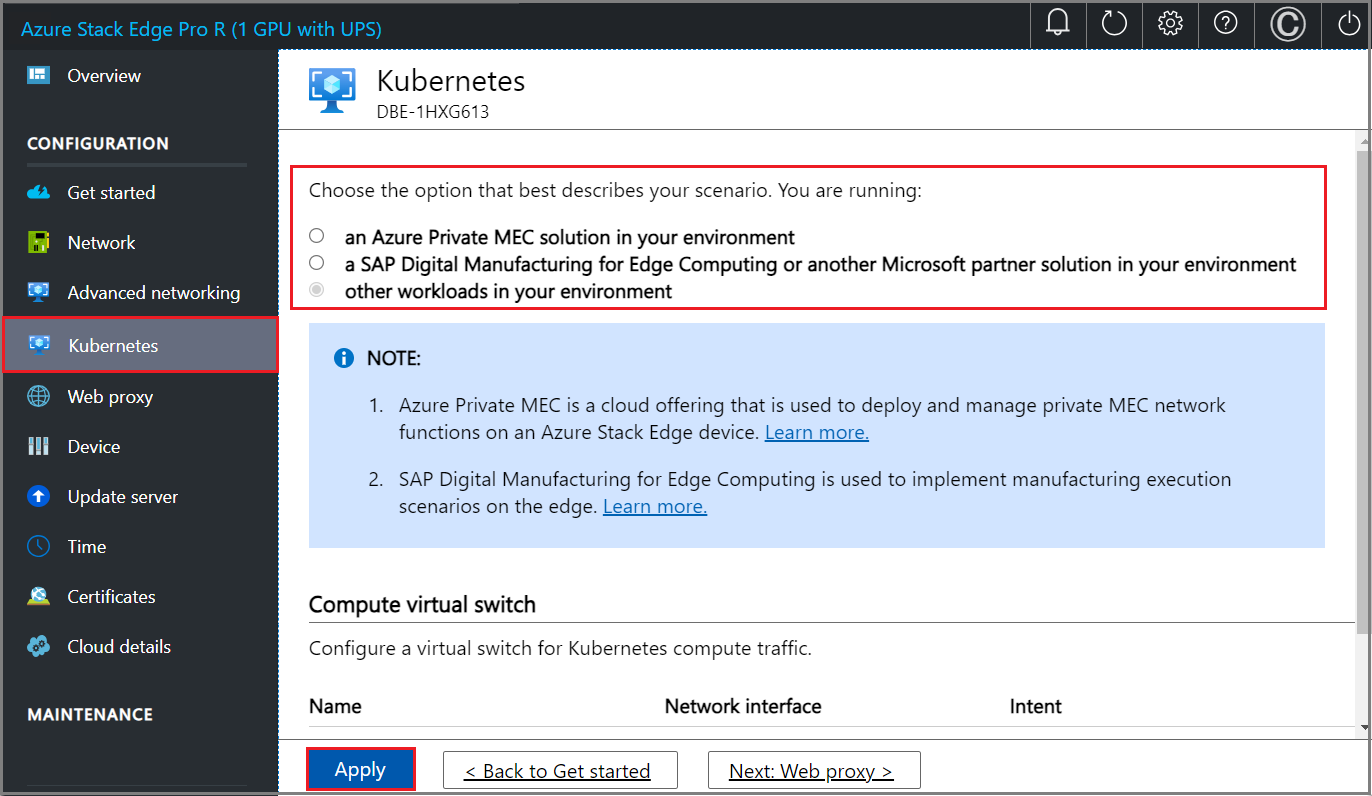
Task: Open the SAP Edge Computing Learn more link
Action: coord(654,506)
